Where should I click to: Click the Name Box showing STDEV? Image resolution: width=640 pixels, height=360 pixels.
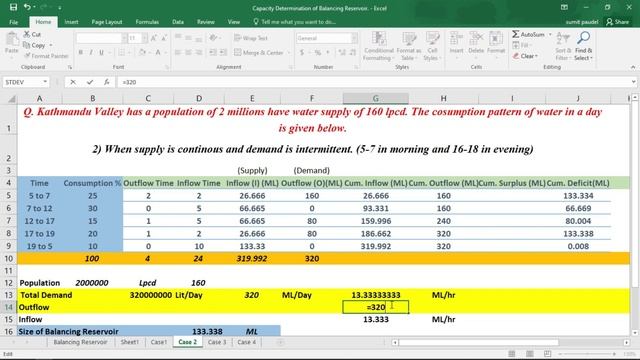(x=22, y=82)
